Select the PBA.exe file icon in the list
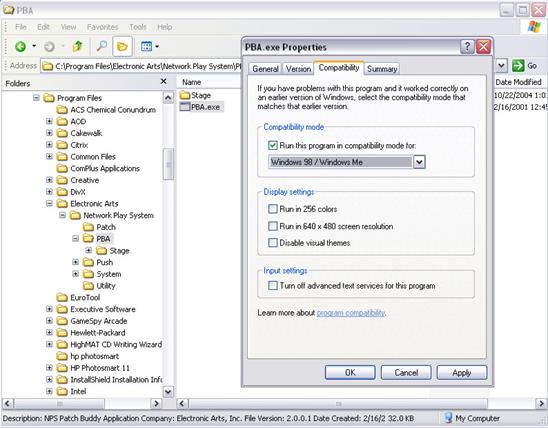The image size is (548, 428). [184, 107]
